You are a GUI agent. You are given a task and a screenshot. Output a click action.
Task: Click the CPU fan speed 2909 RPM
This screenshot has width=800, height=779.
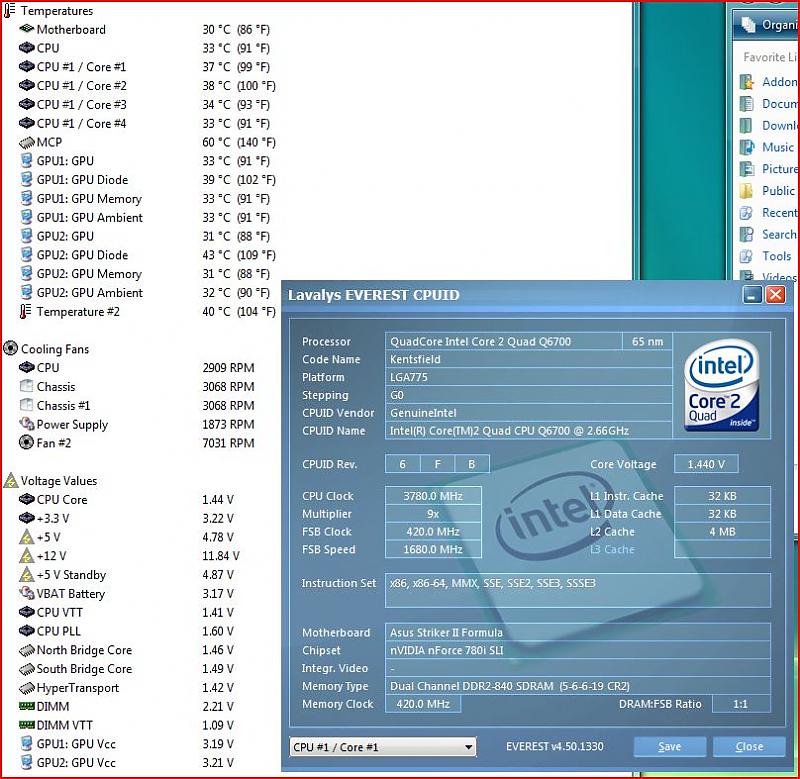pos(228,368)
